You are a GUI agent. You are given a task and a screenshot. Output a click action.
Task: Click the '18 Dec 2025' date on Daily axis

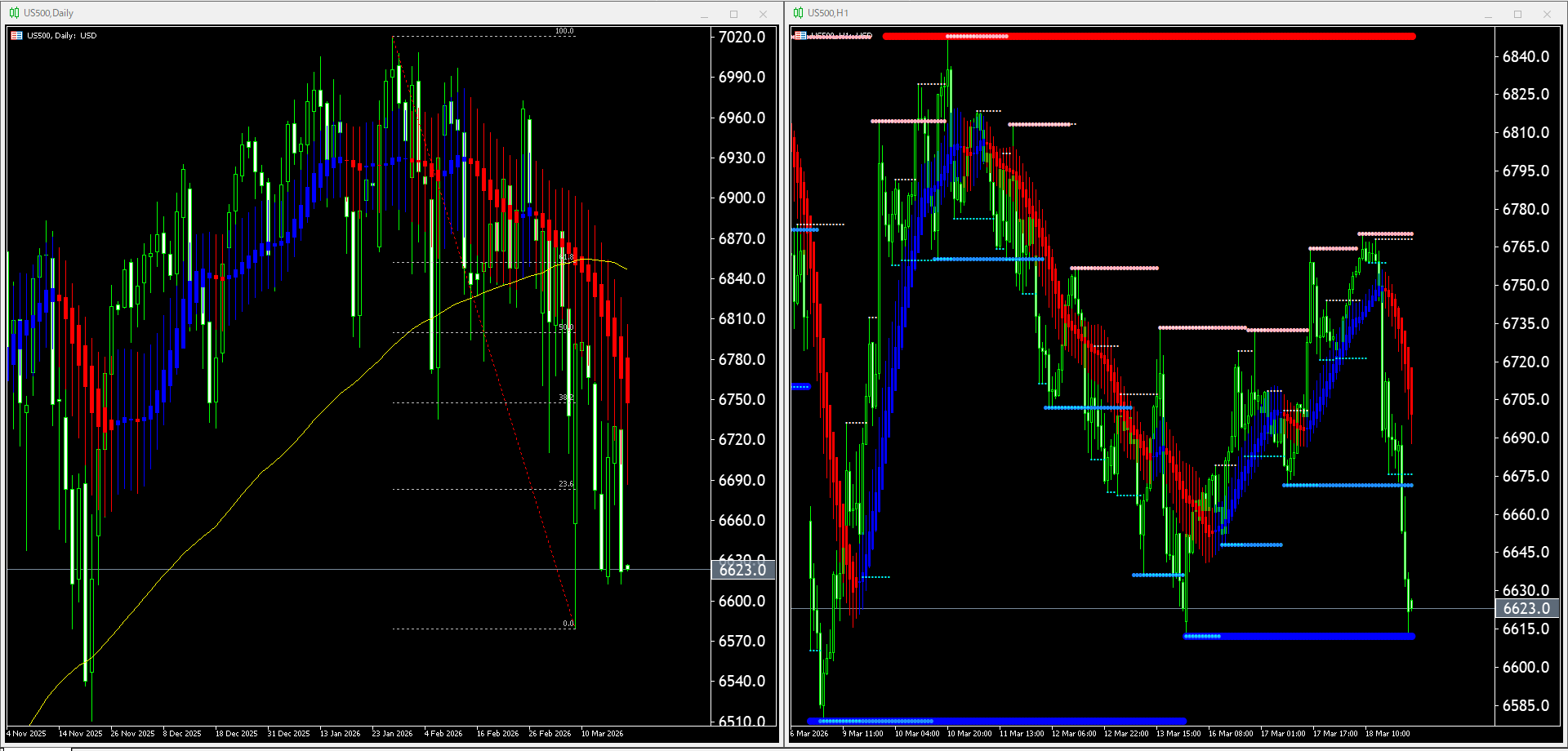tap(237, 733)
